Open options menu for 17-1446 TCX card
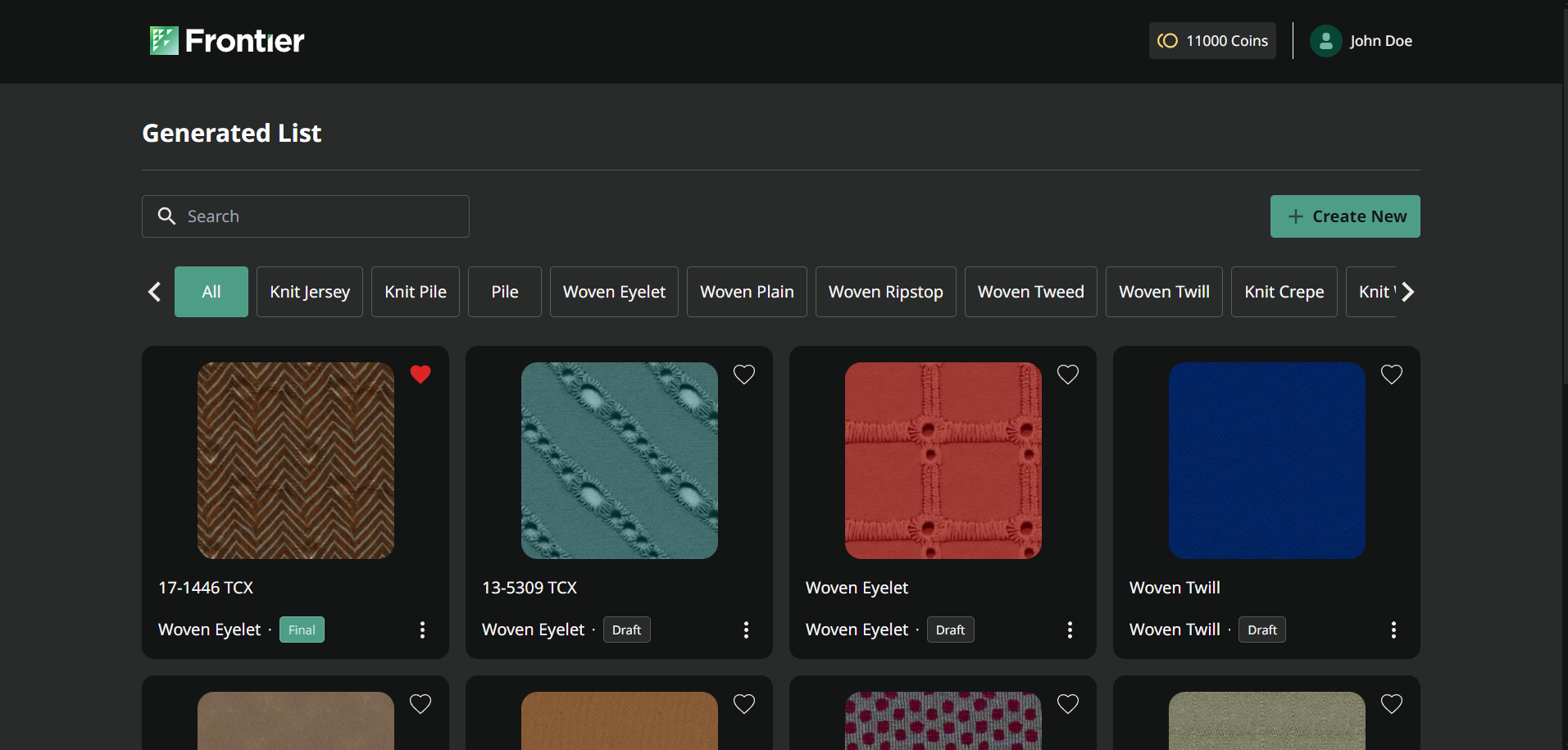This screenshot has height=750, width=1568. (x=422, y=630)
